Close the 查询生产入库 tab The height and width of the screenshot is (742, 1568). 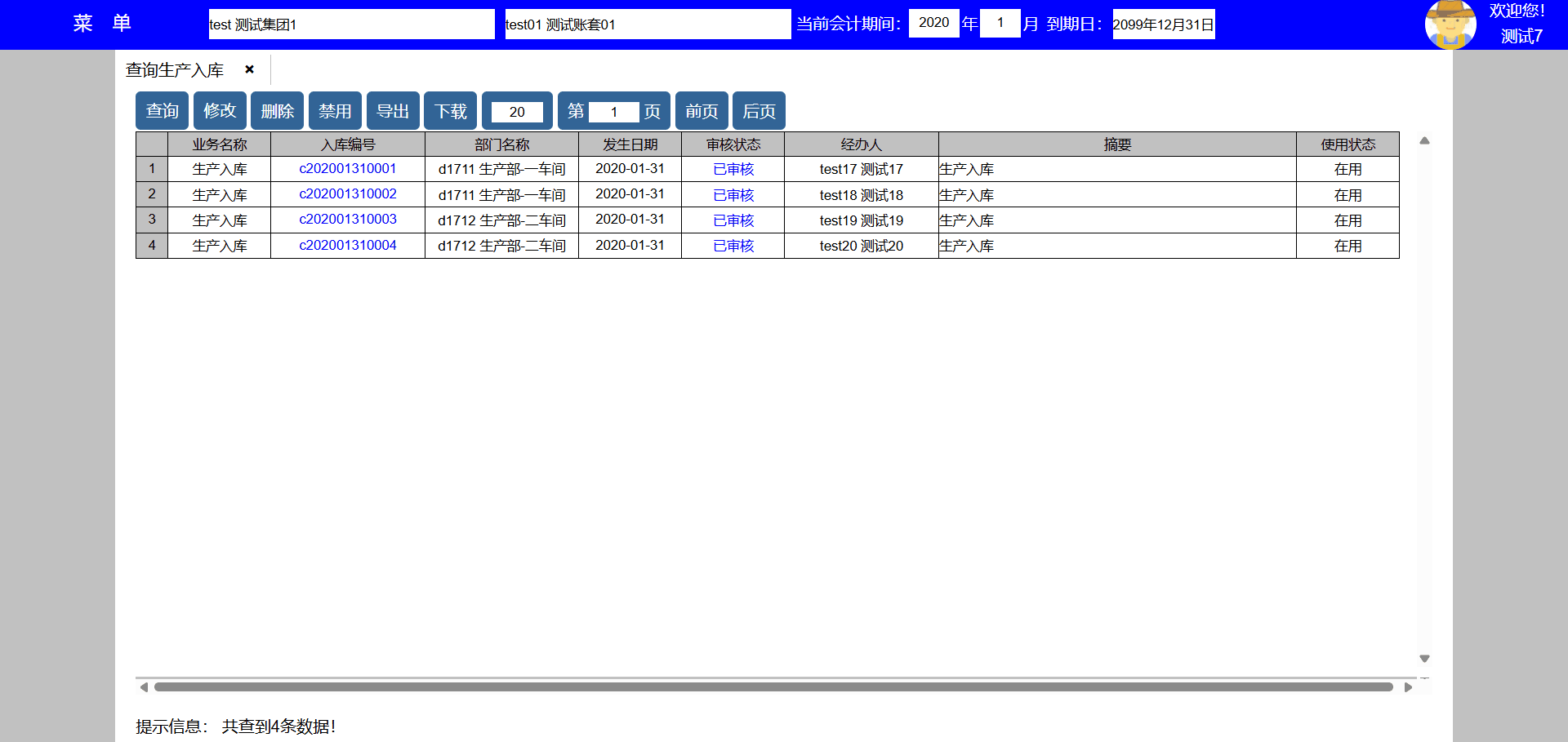(250, 69)
